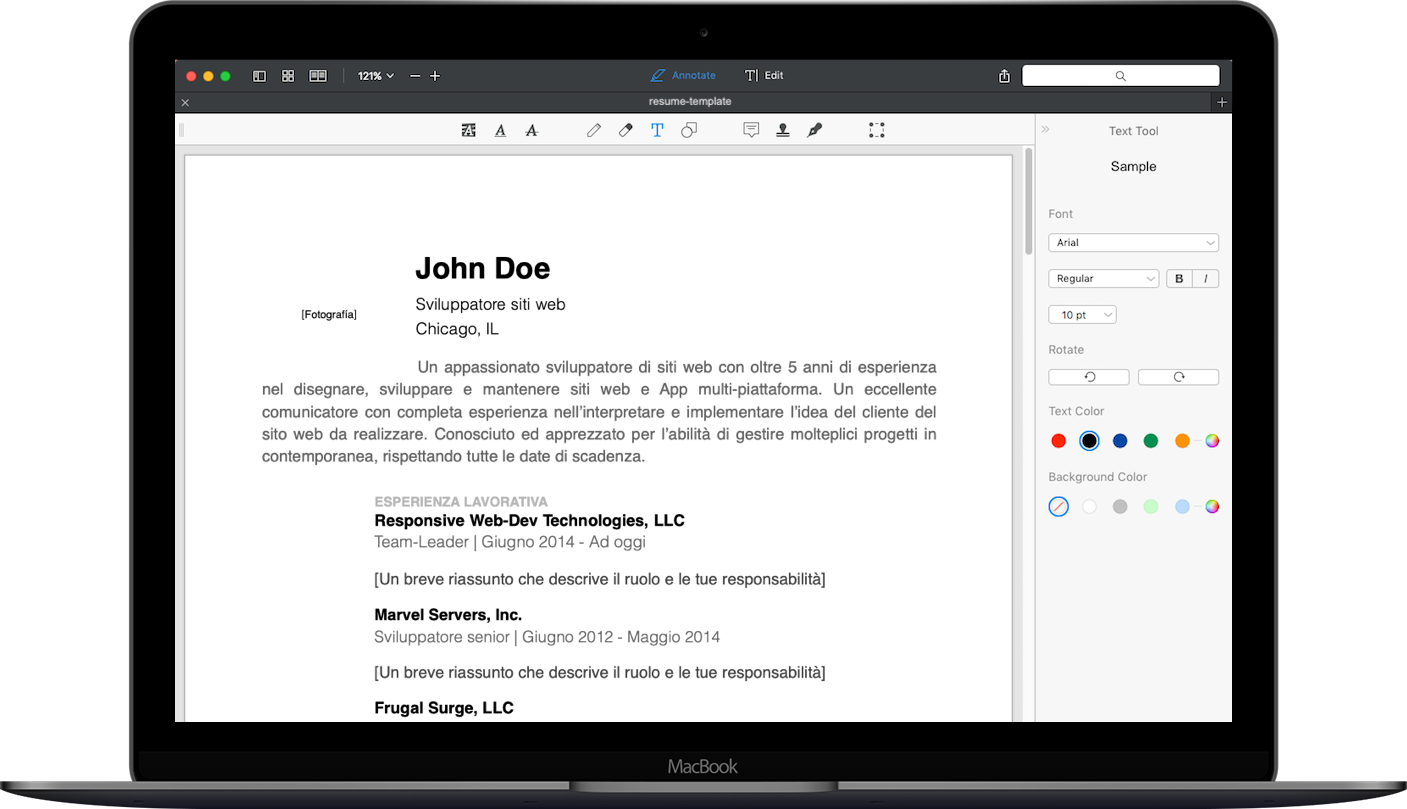This screenshot has height=809, width=1407.
Task: Toggle the sidebar view icon
Action: [x=260, y=76]
